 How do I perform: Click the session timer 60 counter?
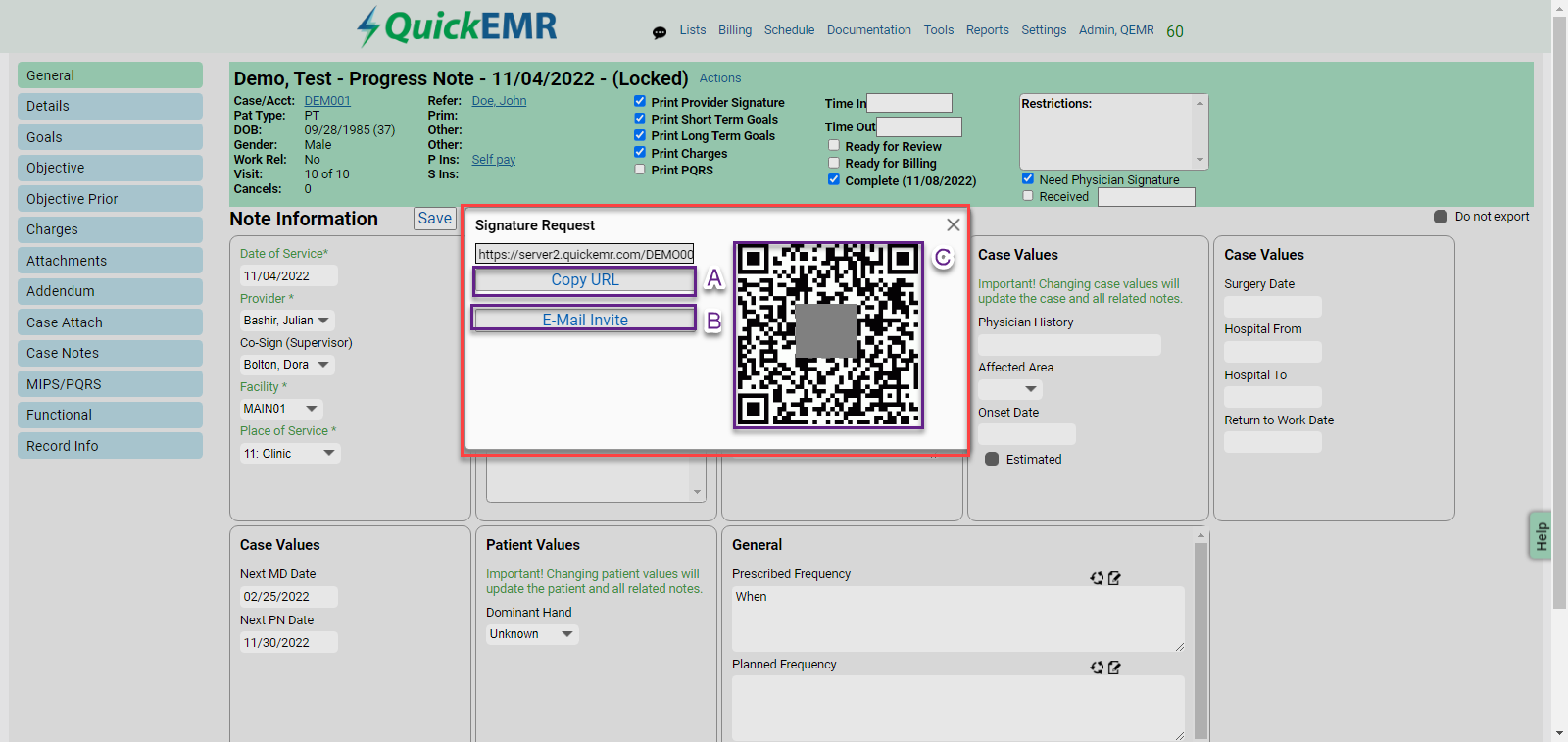pyautogui.click(x=1175, y=31)
